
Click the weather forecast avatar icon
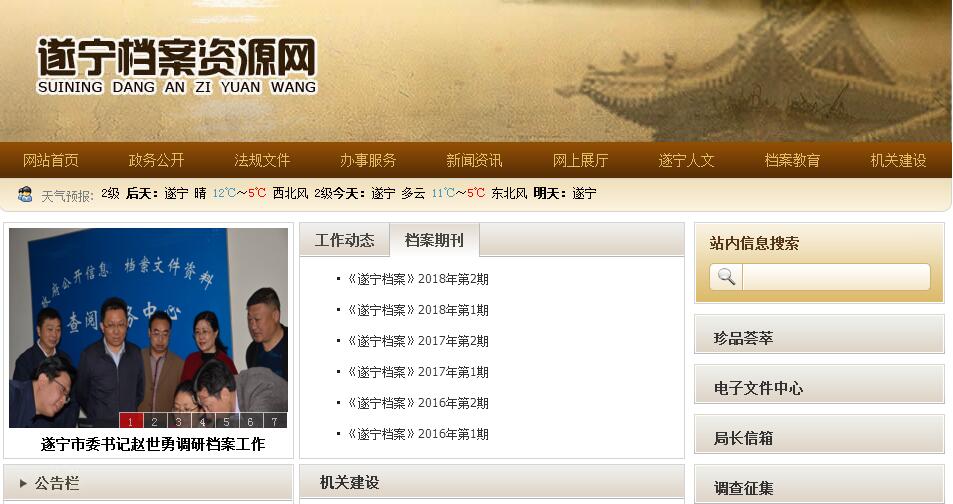tap(25, 194)
